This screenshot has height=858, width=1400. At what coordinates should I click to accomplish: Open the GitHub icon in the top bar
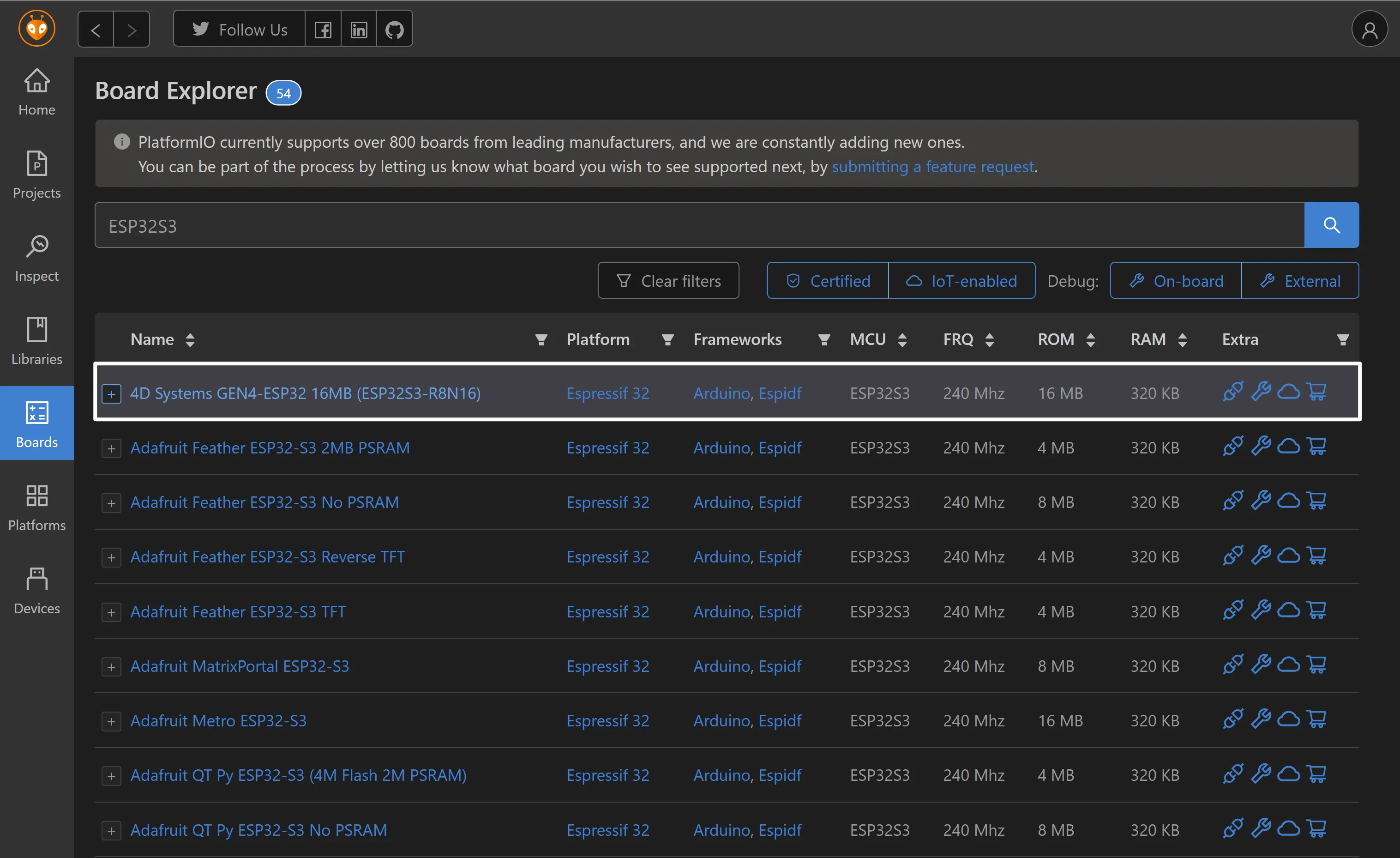pos(394,29)
